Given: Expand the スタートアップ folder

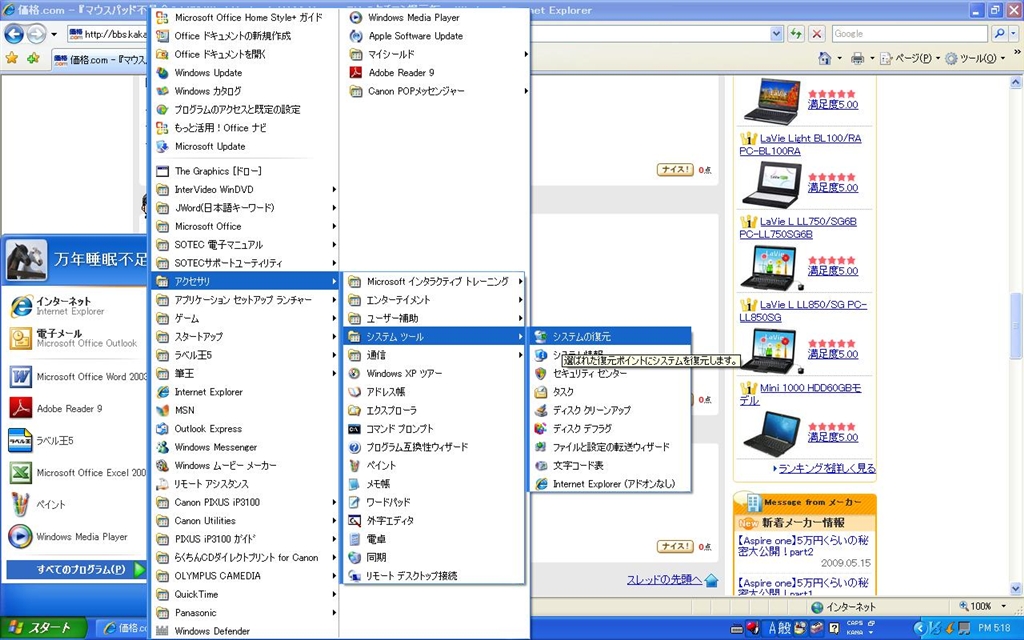Looking at the screenshot, I should point(245,337).
